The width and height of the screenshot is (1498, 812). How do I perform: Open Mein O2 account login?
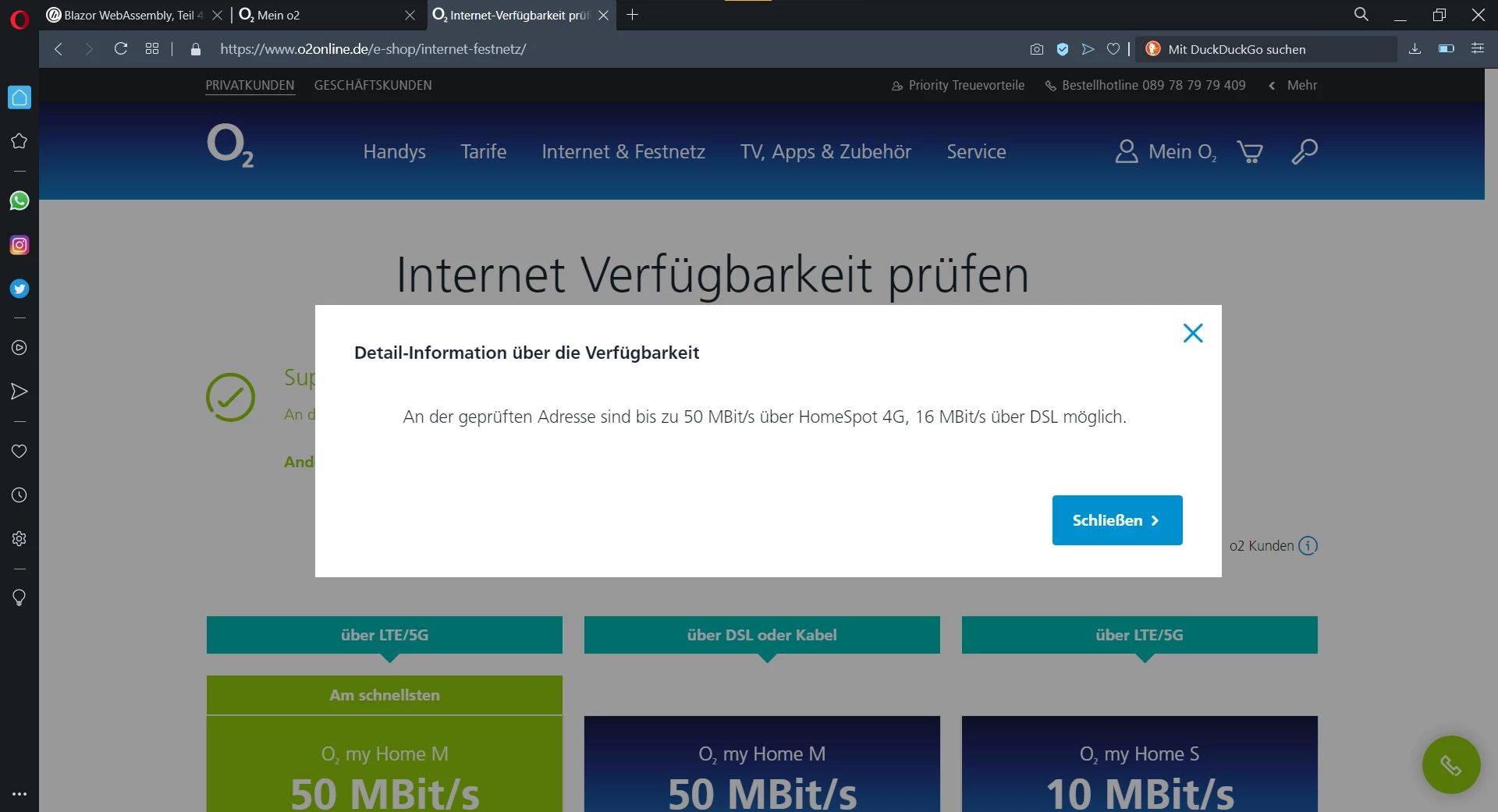coord(1166,152)
